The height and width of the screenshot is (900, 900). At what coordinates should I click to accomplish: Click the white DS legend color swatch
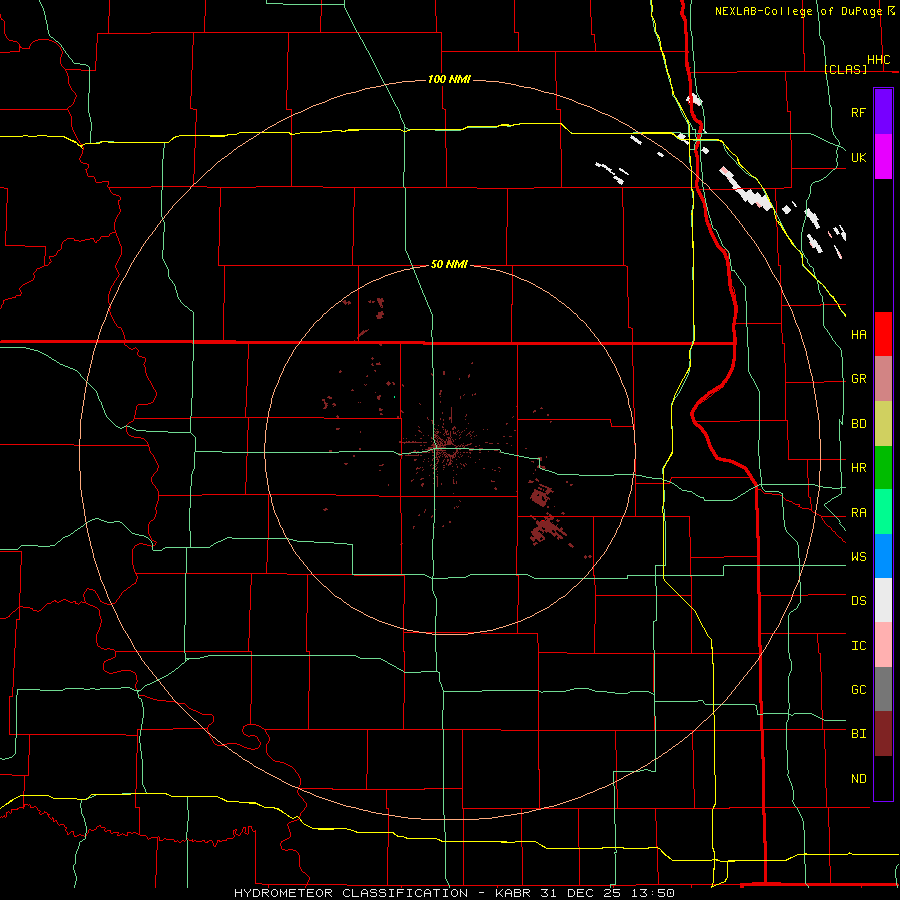pyautogui.click(x=883, y=600)
